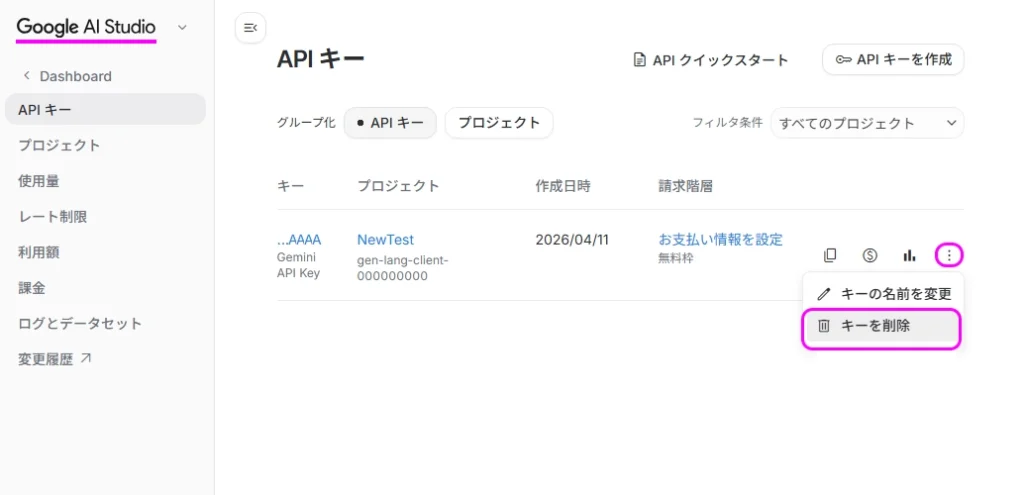1024x495 pixels.
Task: Click the billing dollar icon in key row
Action: (870, 255)
